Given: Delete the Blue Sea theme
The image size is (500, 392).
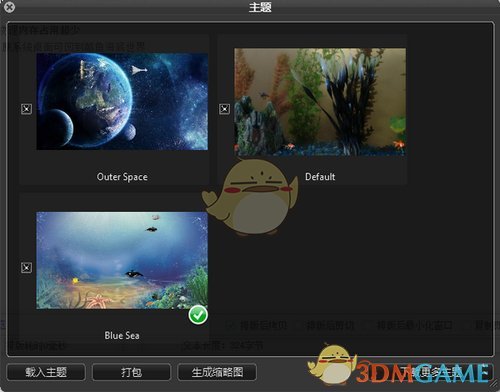Looking at the screenshot, I should click(26, 267).
